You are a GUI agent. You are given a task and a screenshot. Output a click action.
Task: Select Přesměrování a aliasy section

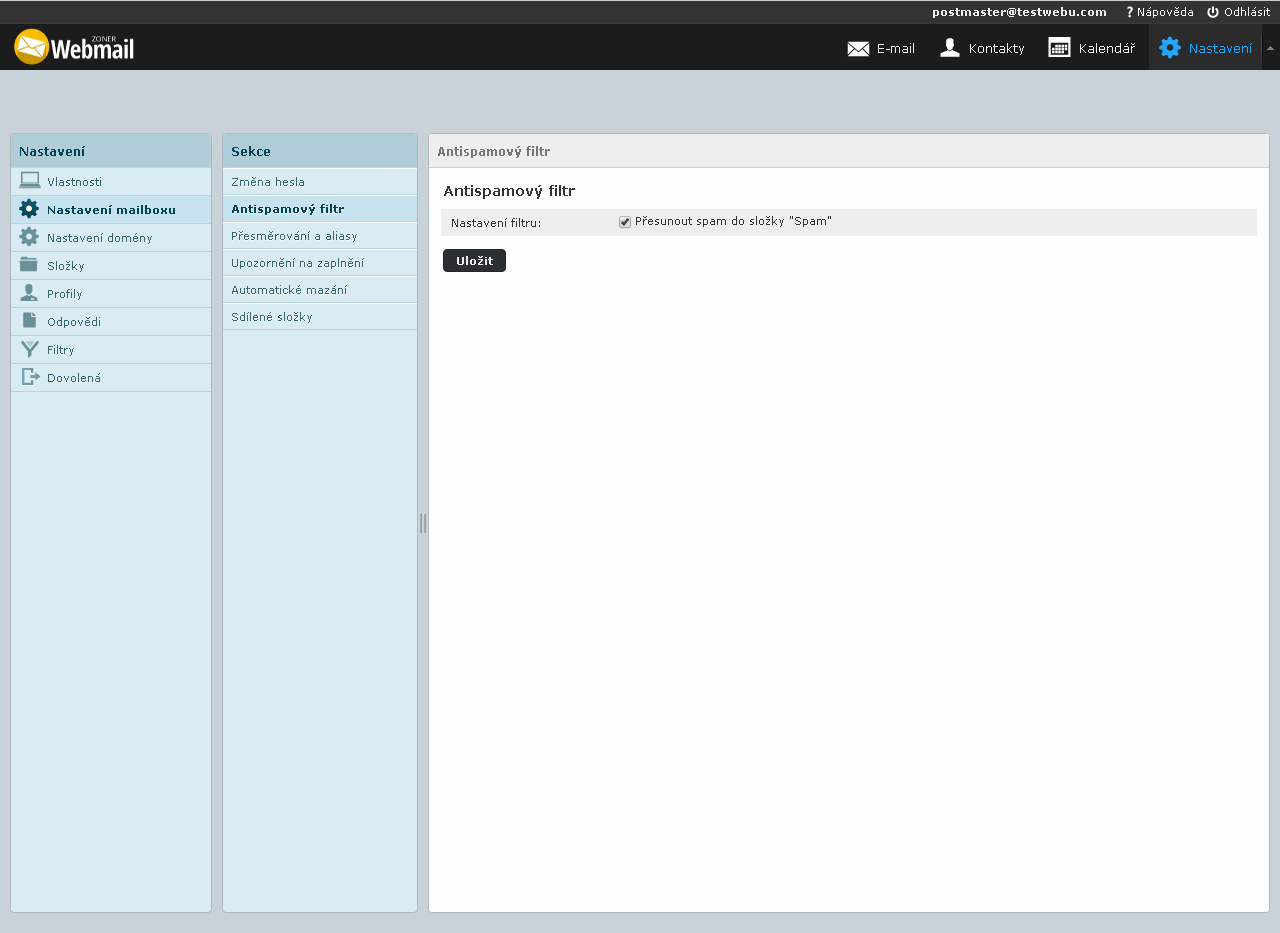click(x=294, y=236)
